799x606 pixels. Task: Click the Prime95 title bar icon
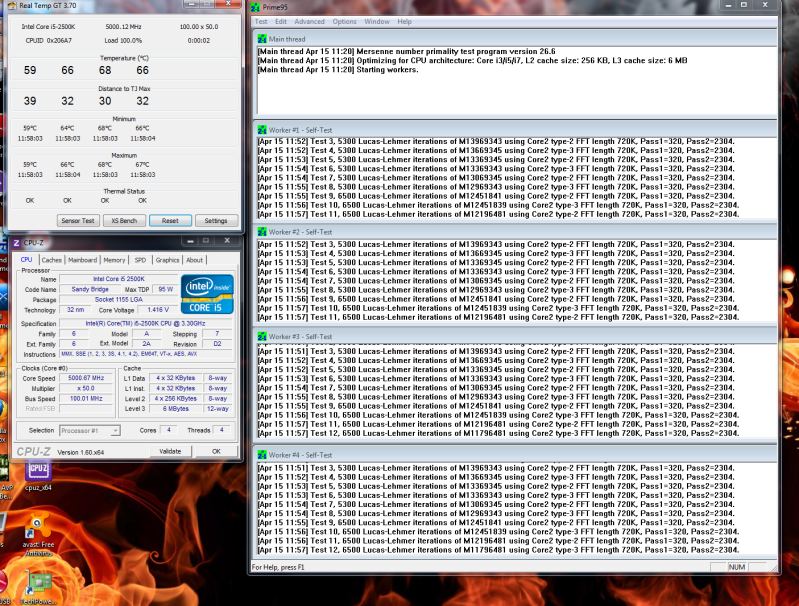255,7
